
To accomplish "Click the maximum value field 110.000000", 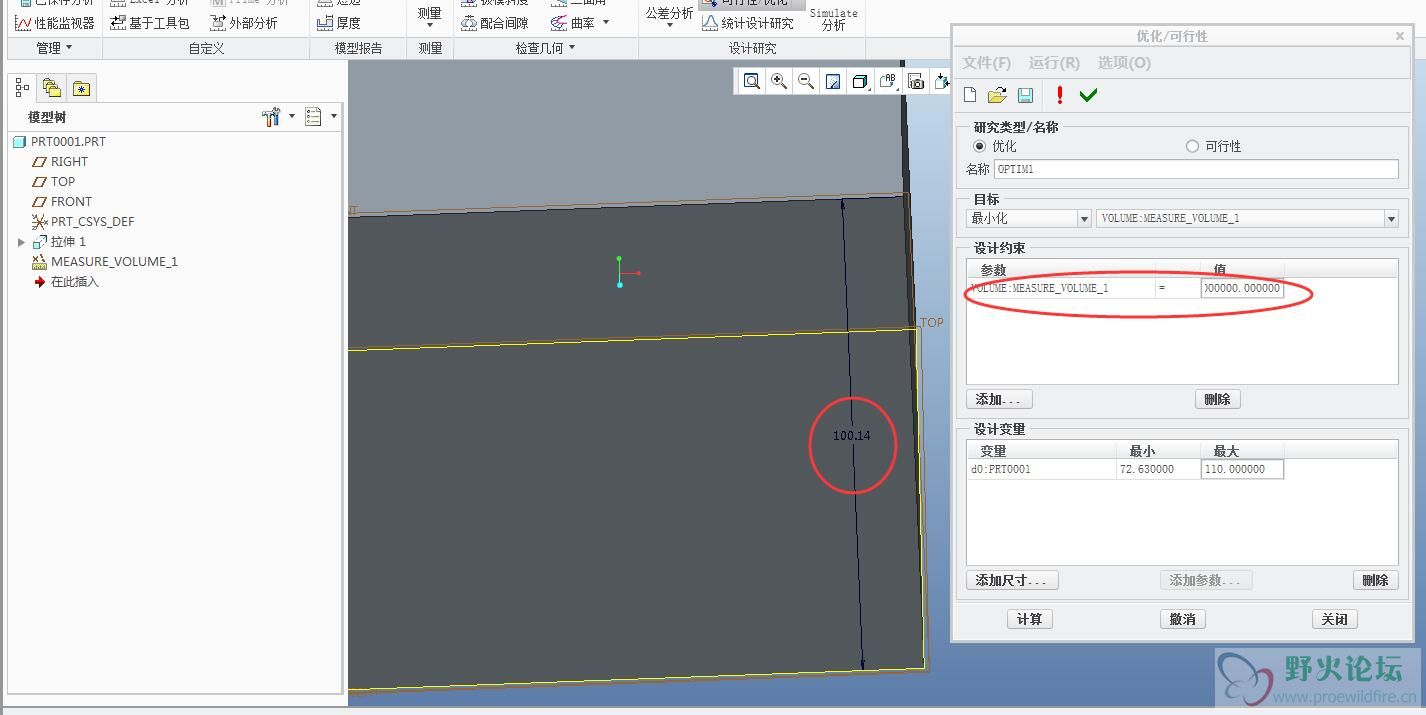I will click(x=1242, y=469).
